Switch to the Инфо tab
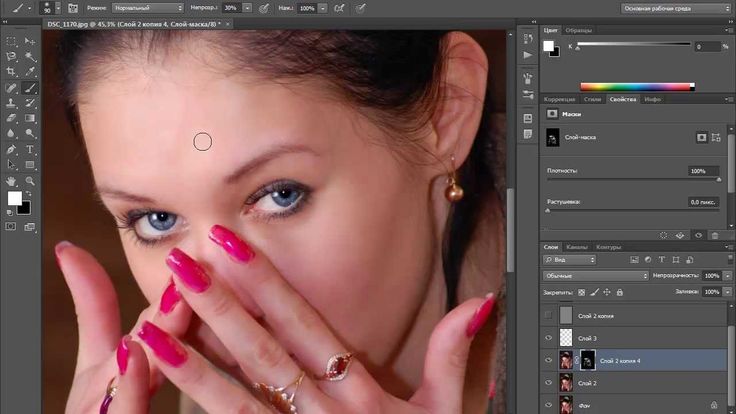The image size is (736, 414). tap(653, 99)
